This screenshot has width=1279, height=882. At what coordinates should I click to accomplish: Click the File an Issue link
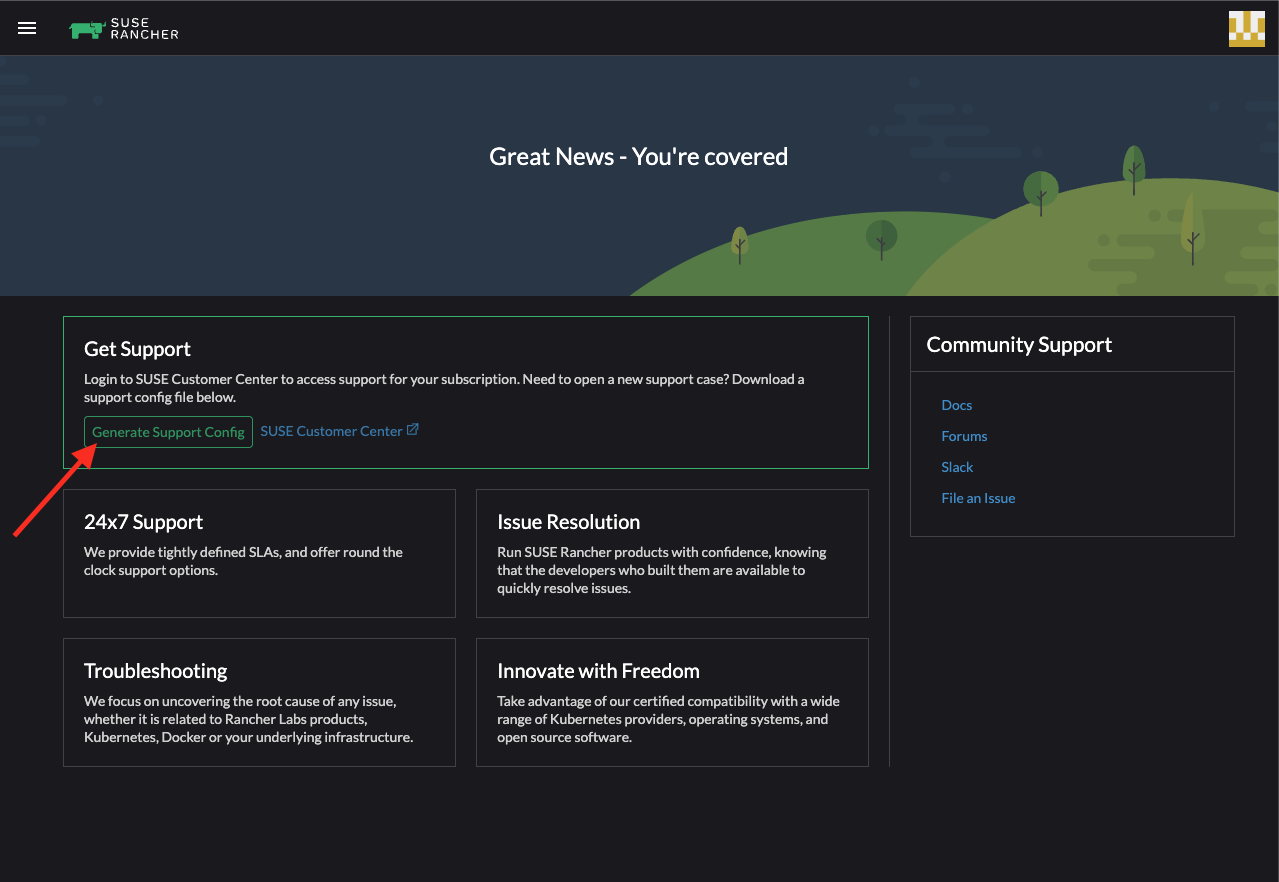(x=978, y=498)
